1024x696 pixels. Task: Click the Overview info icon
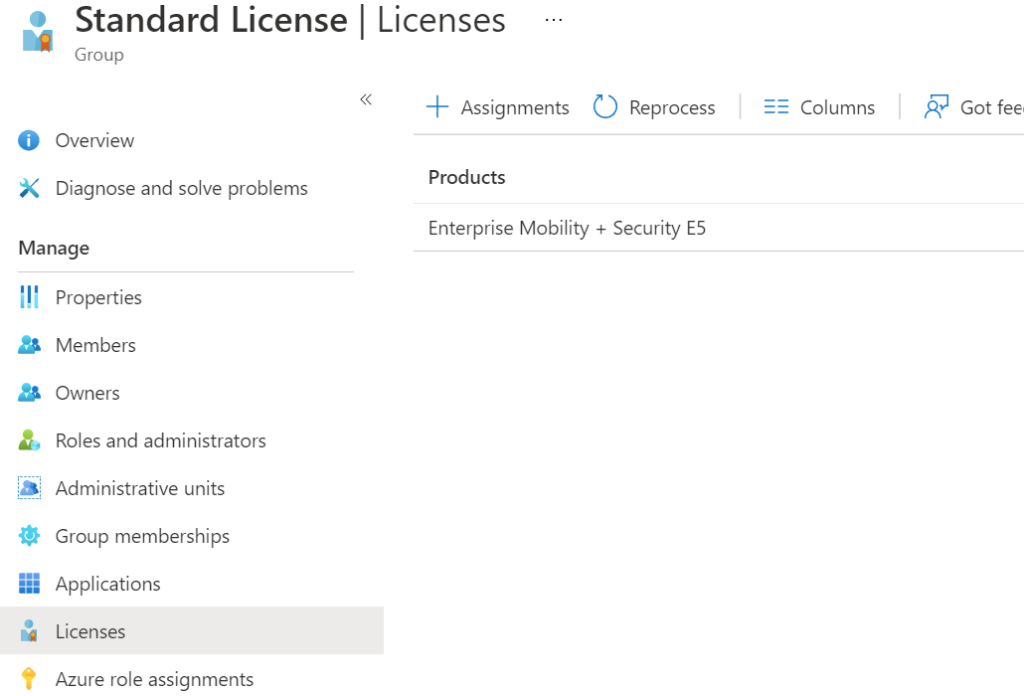(x=29, y=140)
